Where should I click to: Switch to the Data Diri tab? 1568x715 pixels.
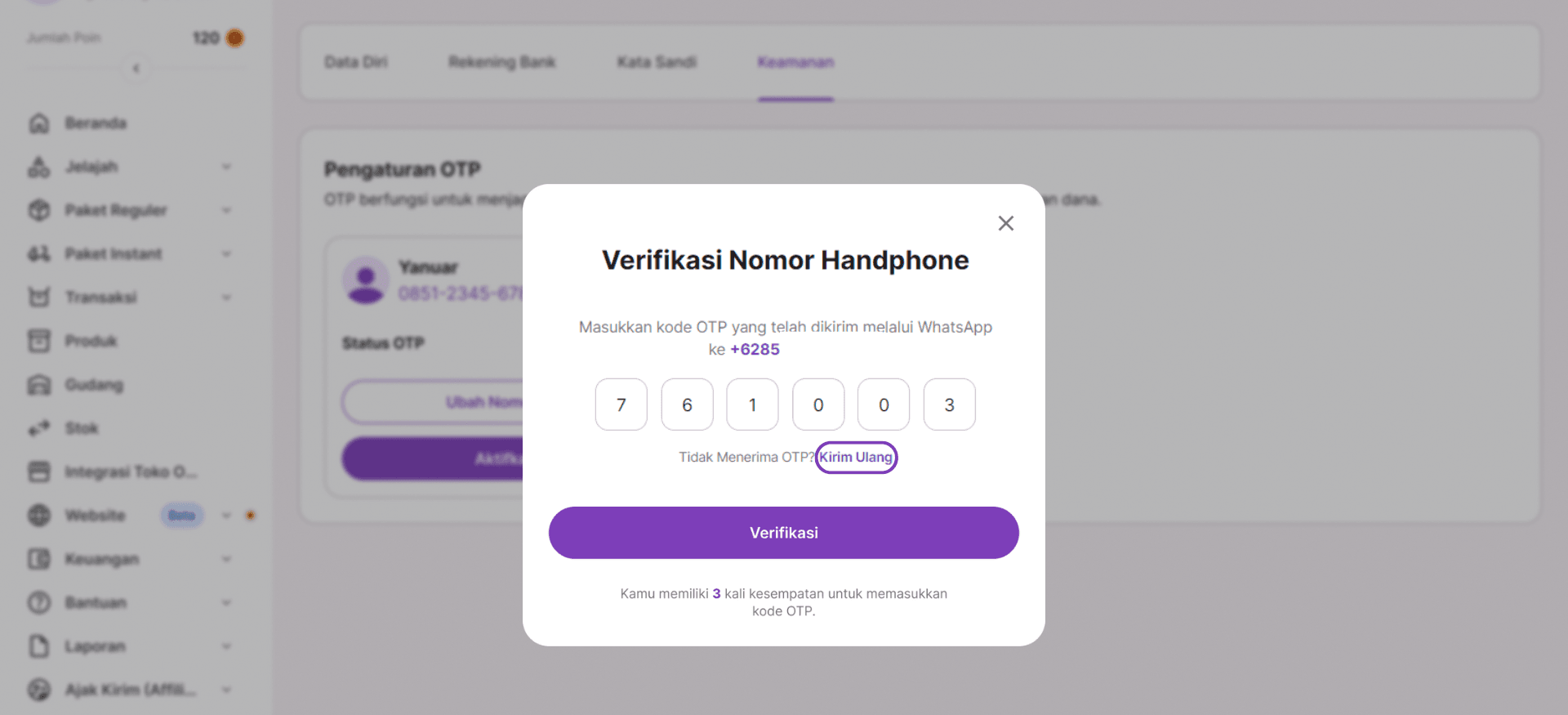click(x=356, y=62)
